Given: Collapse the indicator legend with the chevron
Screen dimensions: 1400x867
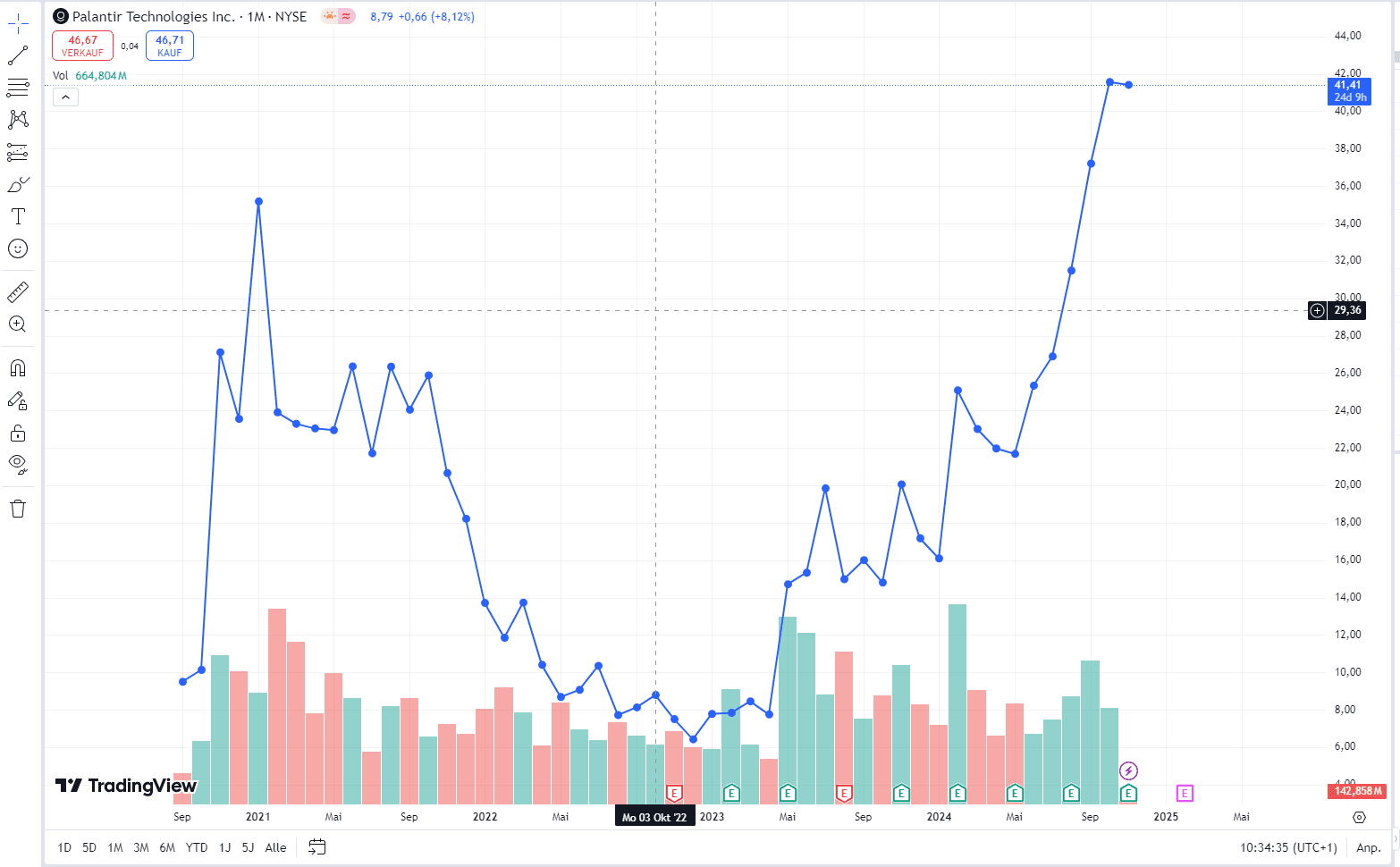Looking at the screenshot, I should tap(65, 97).
